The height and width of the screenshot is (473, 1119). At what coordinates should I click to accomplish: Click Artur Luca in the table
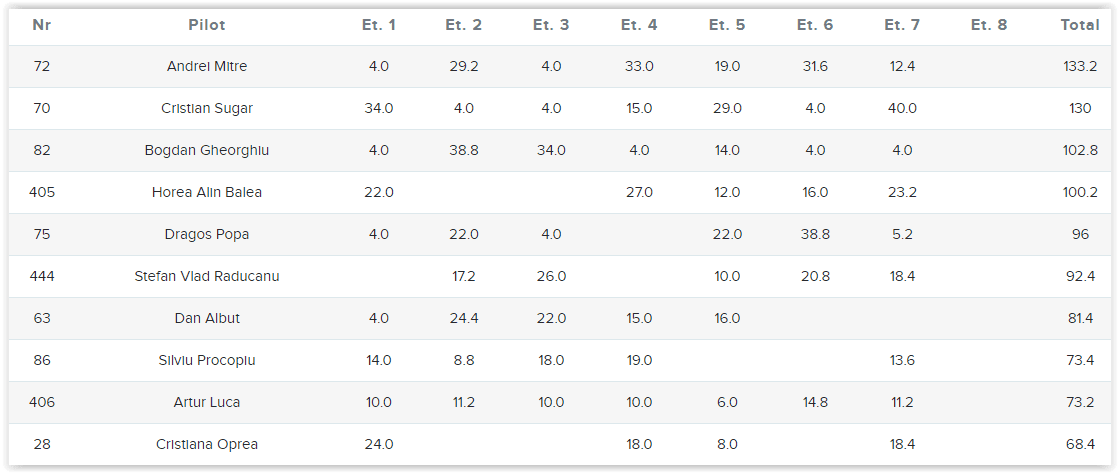(207, 402)
